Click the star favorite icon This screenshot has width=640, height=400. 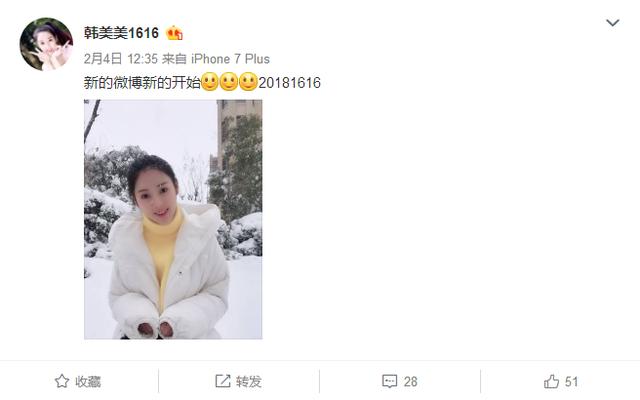62,381
